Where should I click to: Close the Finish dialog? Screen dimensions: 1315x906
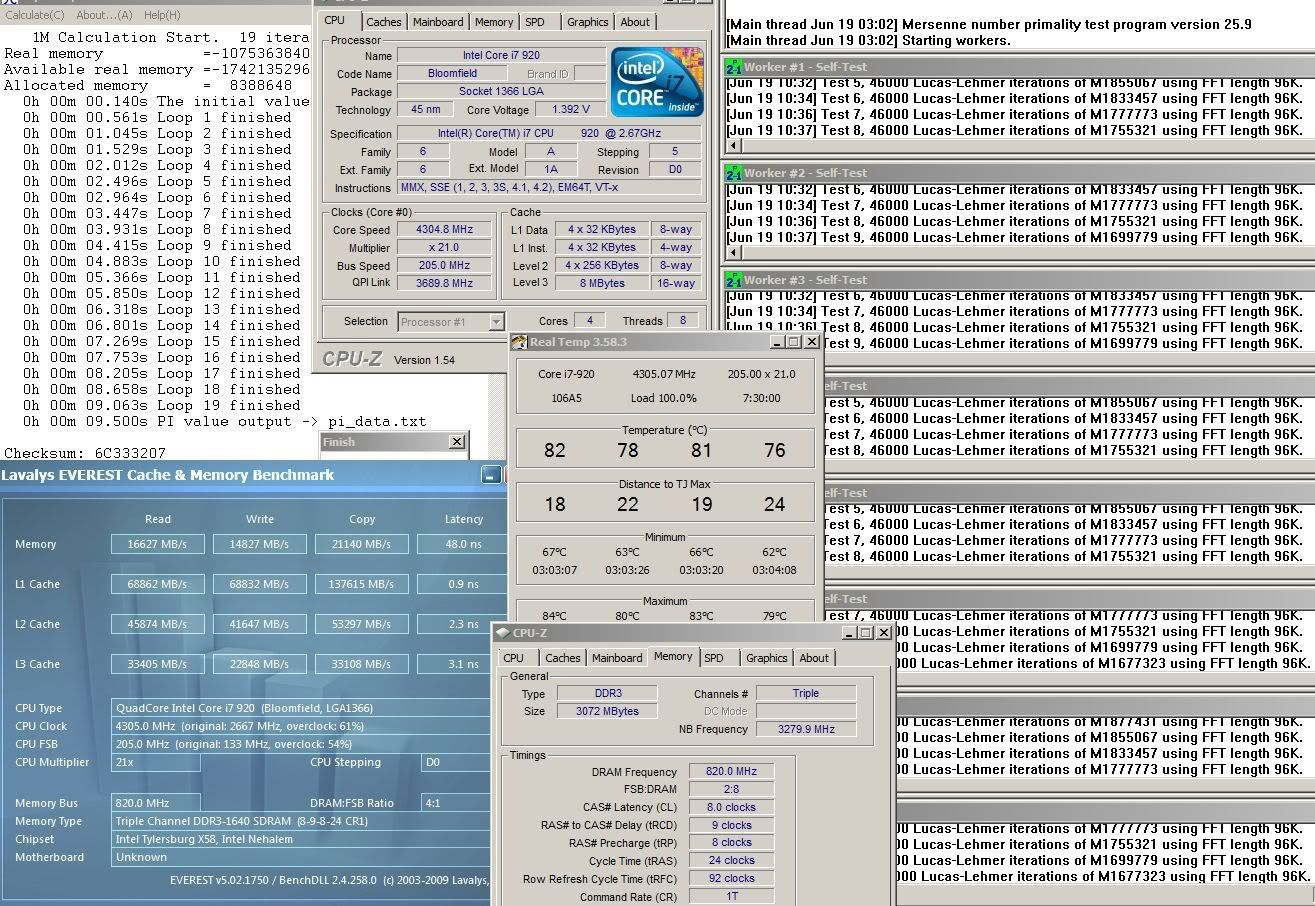(x=457, y=442)
